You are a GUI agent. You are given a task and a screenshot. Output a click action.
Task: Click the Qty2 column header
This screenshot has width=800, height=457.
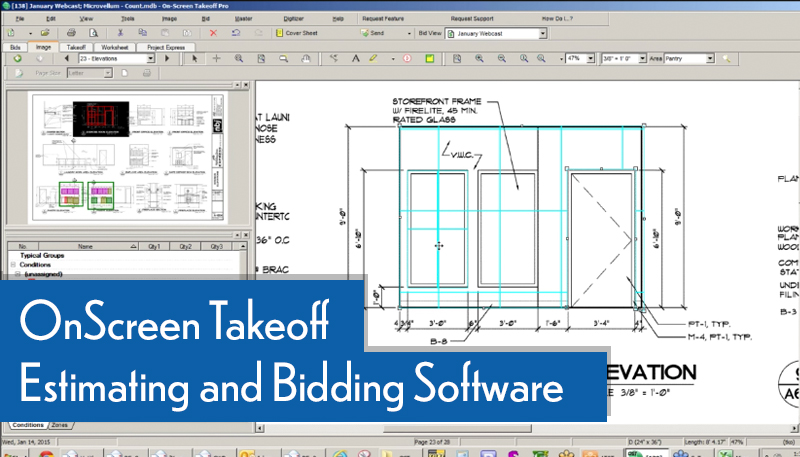pyautogui.click(x=186, y=246)
